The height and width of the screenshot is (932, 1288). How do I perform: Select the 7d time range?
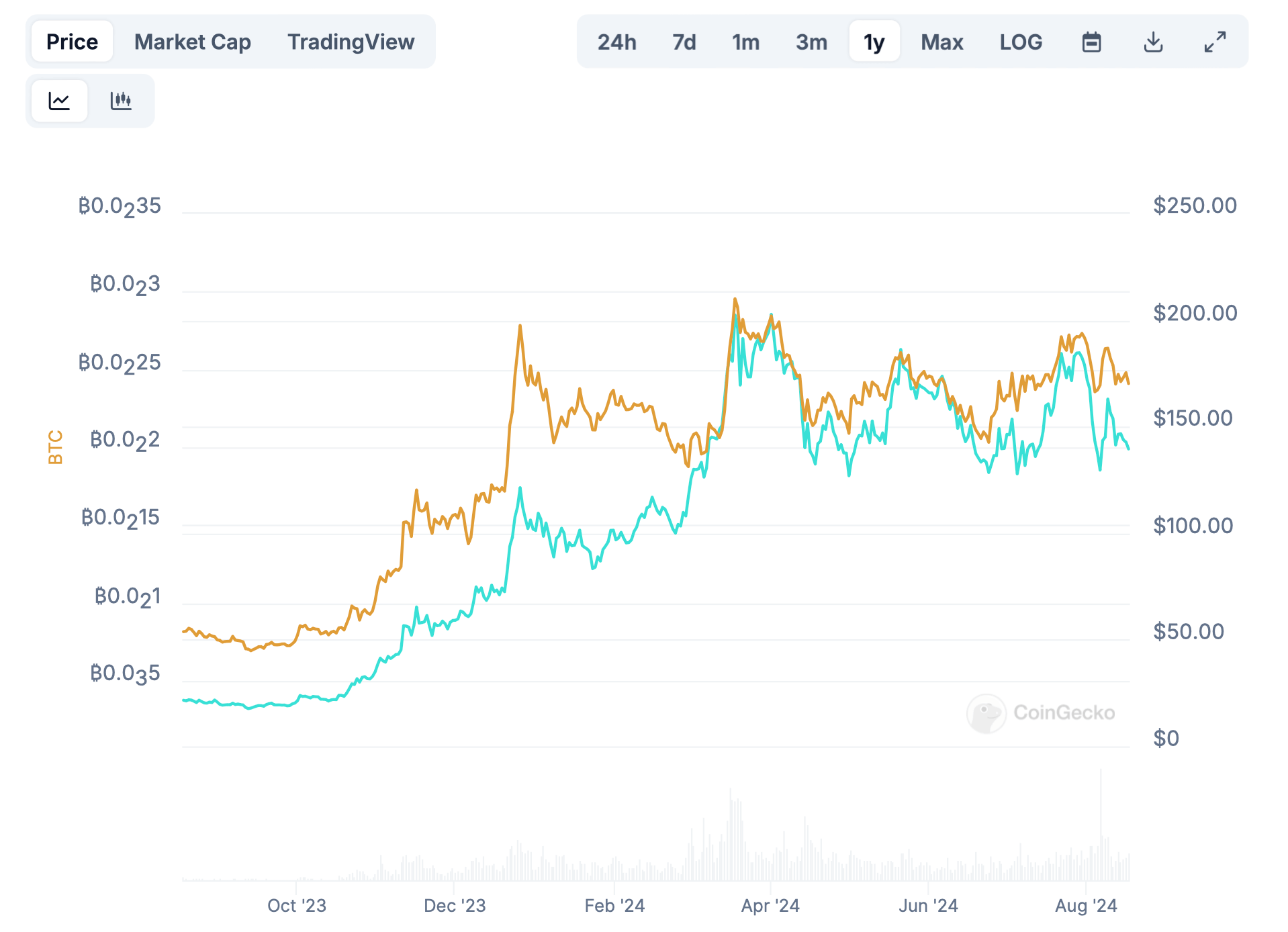tap(684, 42)
